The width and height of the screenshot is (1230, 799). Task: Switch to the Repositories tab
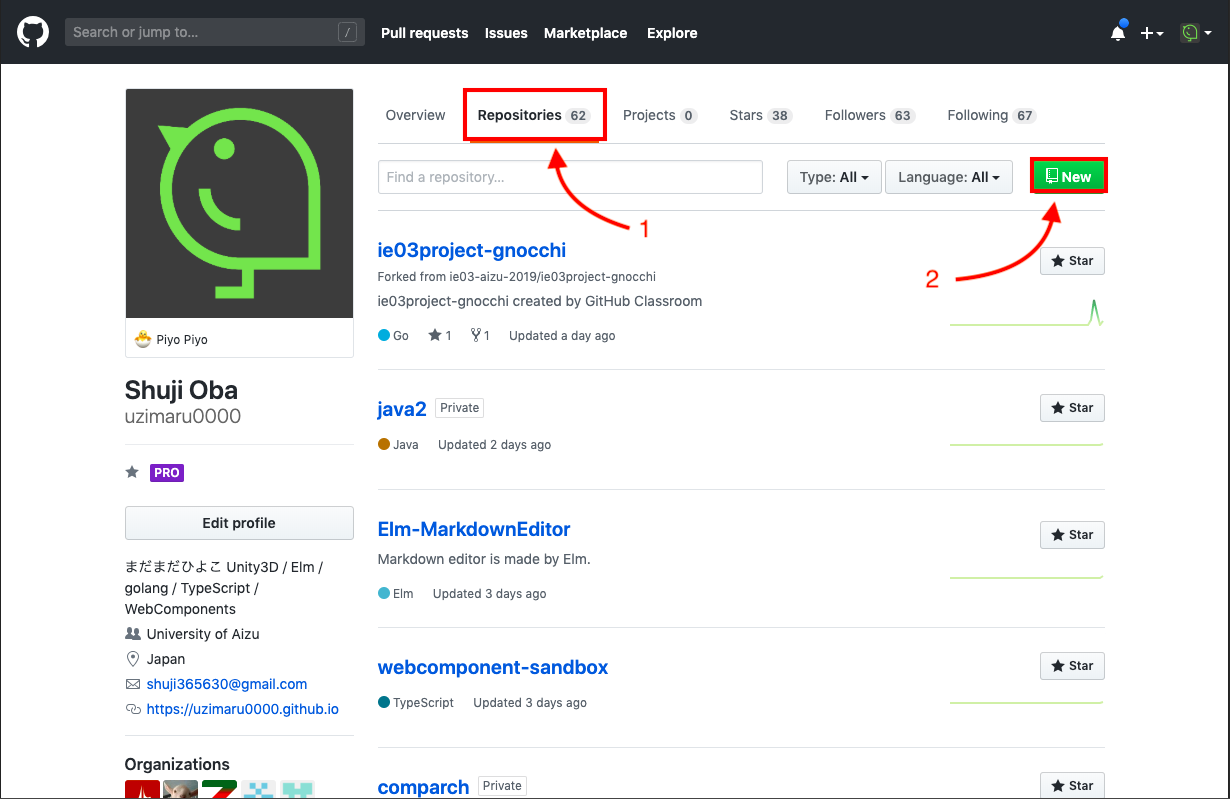[534, 115]
